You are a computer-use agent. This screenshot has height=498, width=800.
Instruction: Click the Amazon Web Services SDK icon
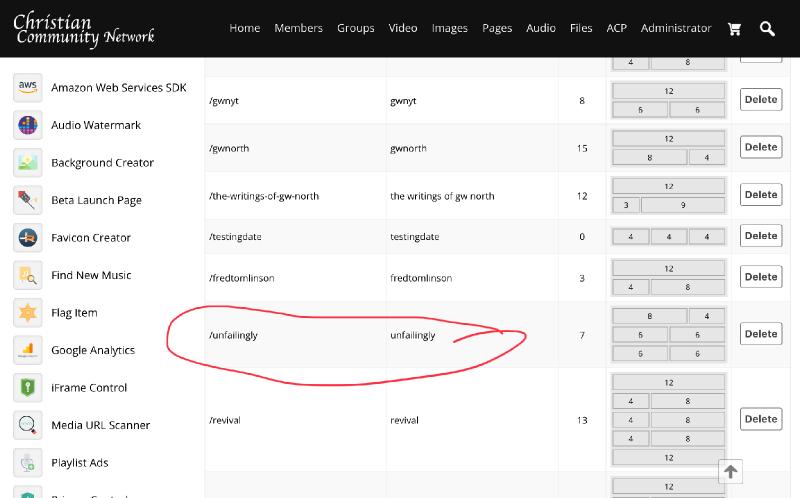(x=28, y=88)
